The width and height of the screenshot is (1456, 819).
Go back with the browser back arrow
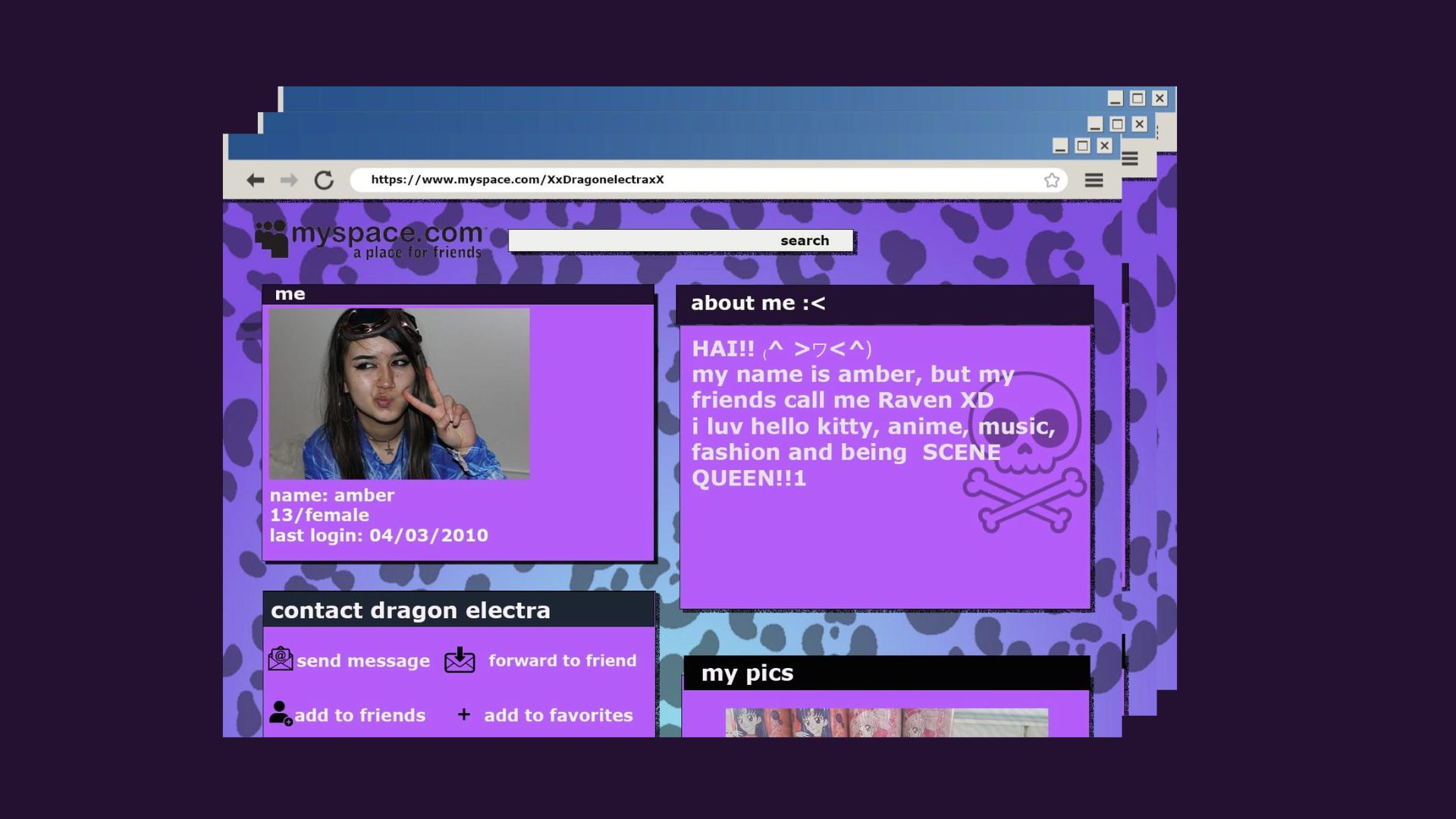[255, 180]
